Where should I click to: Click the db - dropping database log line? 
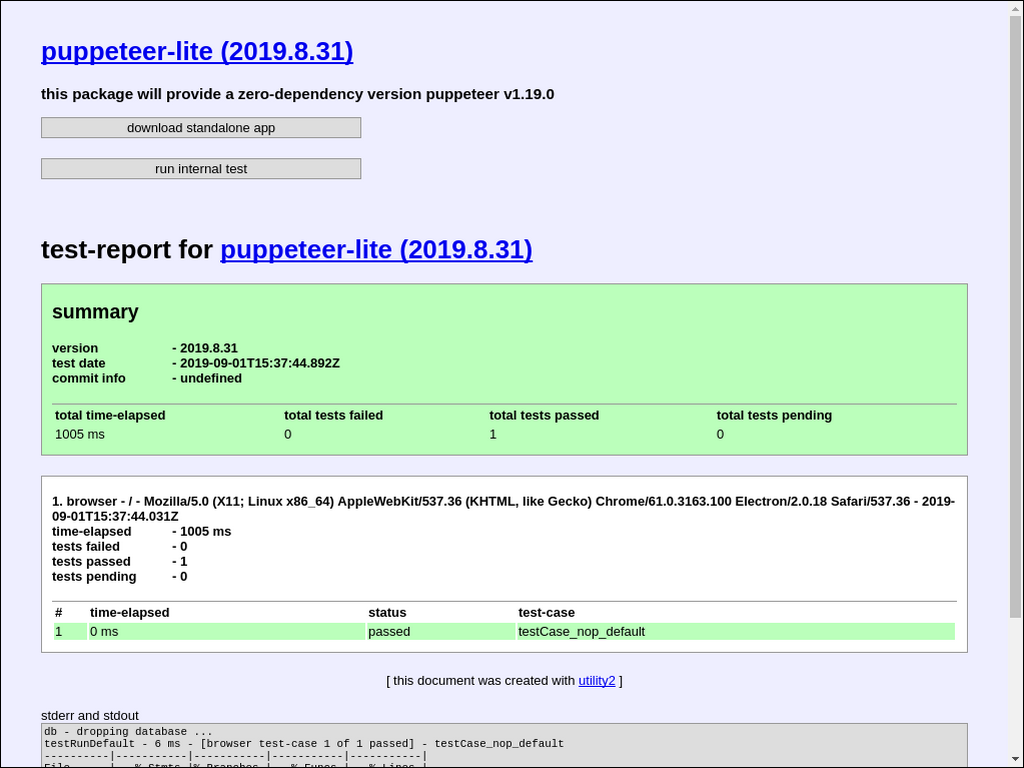(x=128, y=731)
